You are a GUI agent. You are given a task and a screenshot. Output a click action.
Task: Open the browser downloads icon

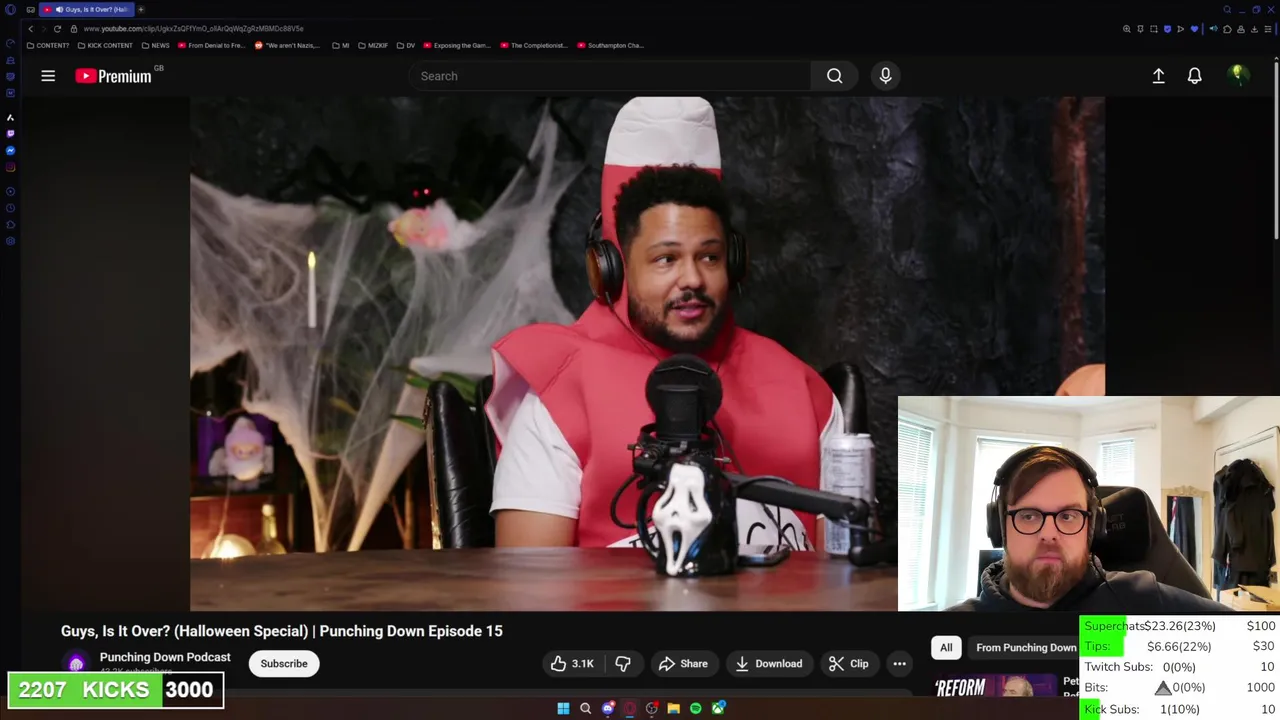point(1254,29)
